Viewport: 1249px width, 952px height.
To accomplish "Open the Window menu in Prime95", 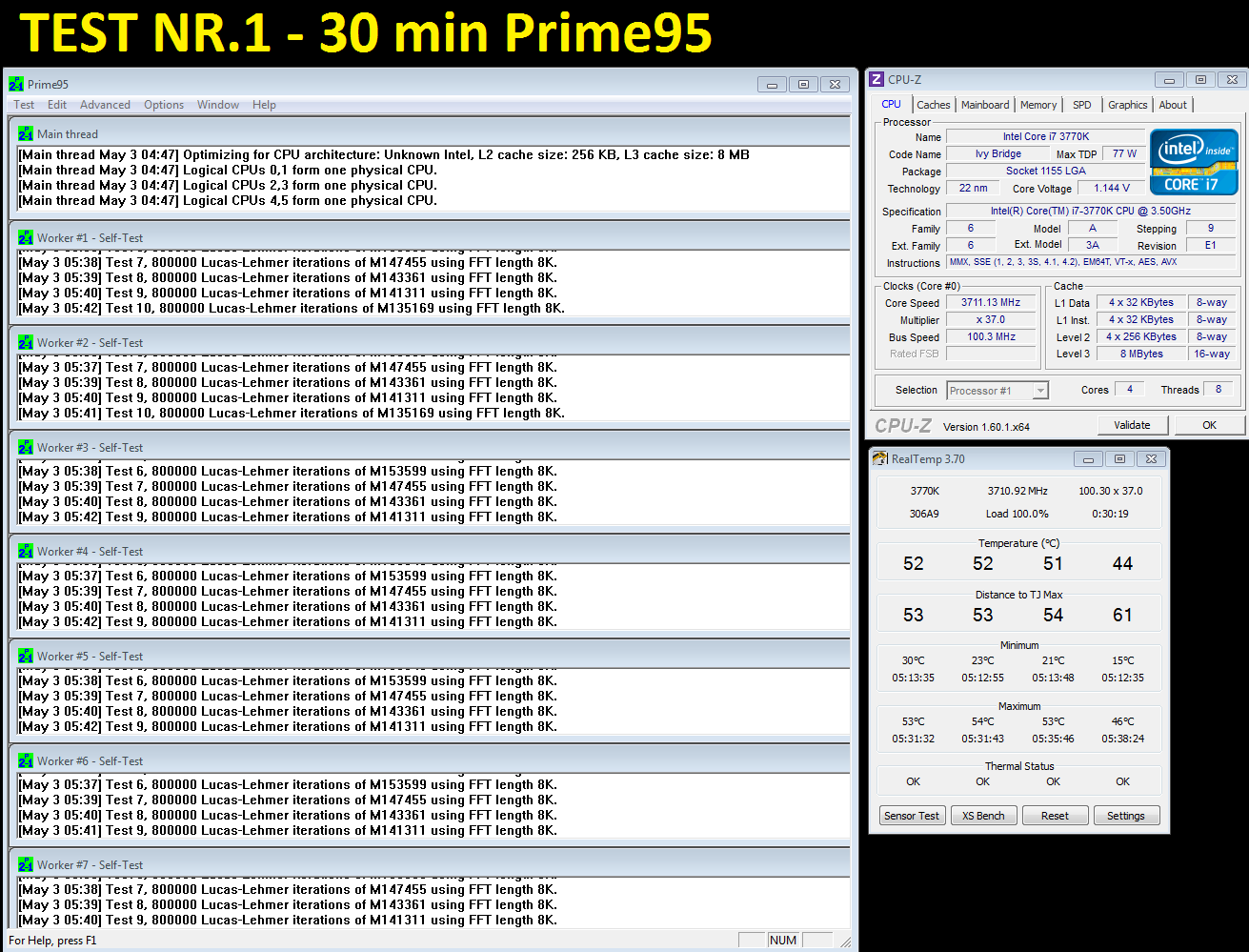I will [x=218, y=105].
